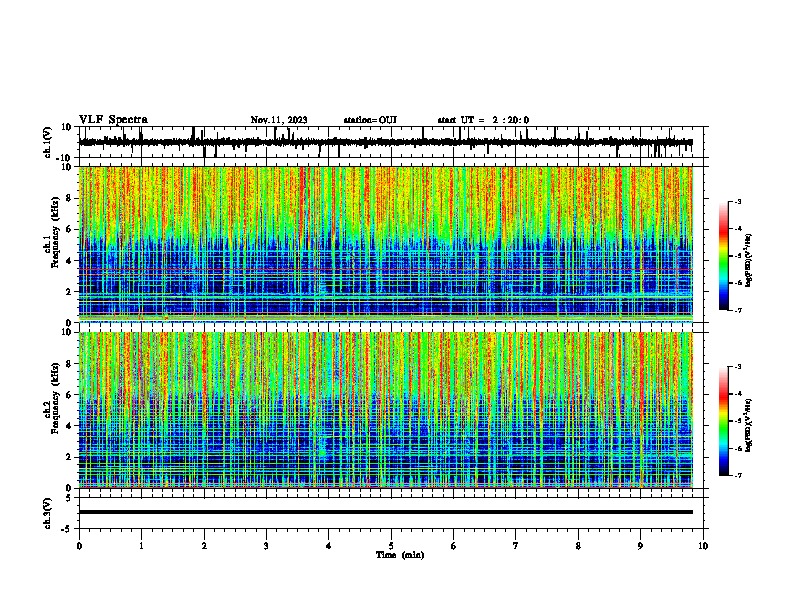
Task: Click inside the ch.1 spectrogram panel
Action: [x=386, y=244]
